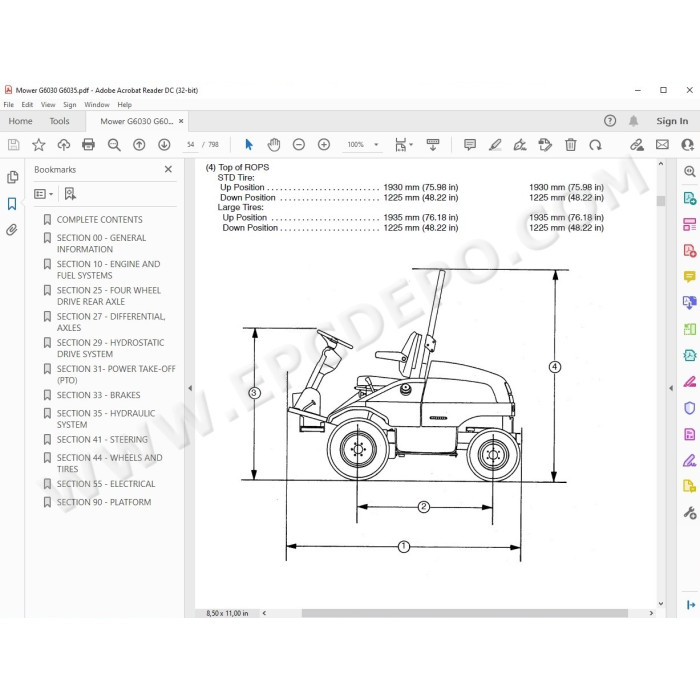Image resolution: width=700 pixels, height=700 pixels.
Task: Open SECTION 90 - PLATFORM bookmark
Action: tap(104, 502)
